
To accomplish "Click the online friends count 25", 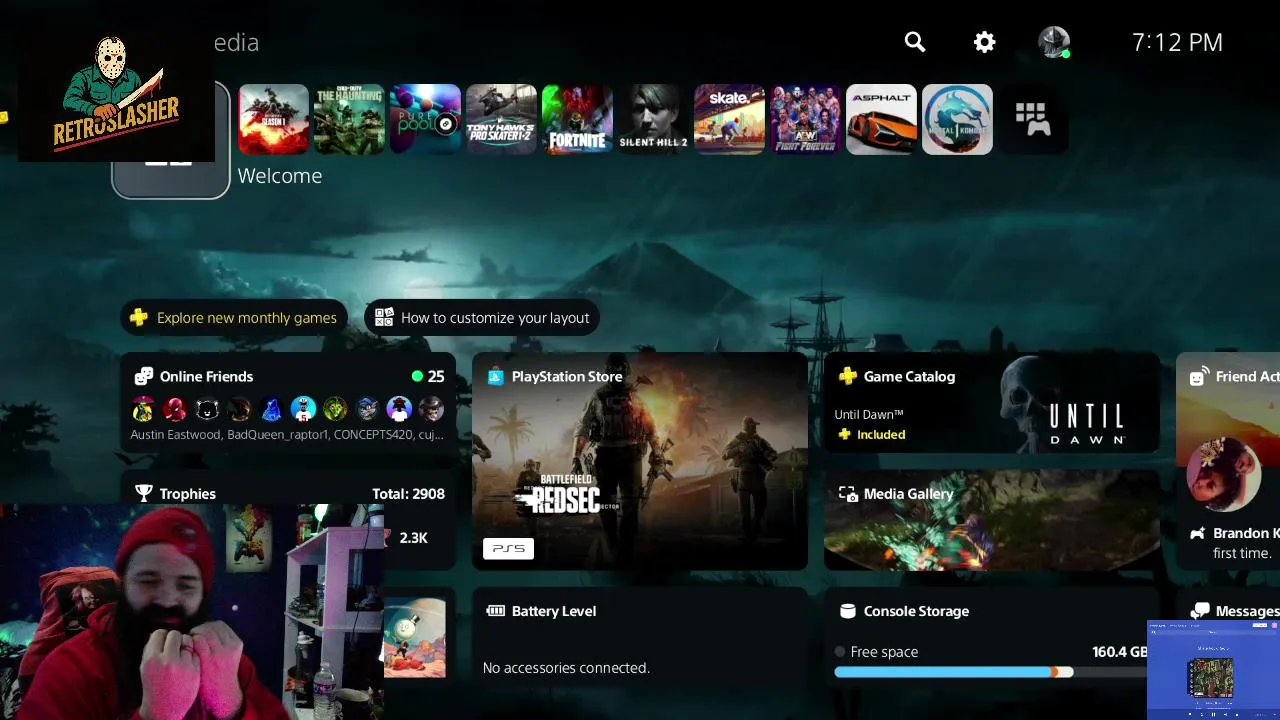I will [x=436, y=377].
